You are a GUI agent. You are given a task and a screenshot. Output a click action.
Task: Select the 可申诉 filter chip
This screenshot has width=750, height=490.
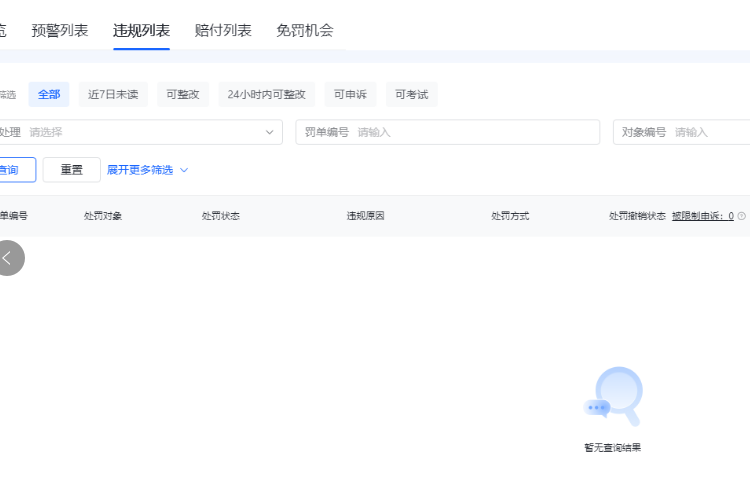(x=350, y=95)
